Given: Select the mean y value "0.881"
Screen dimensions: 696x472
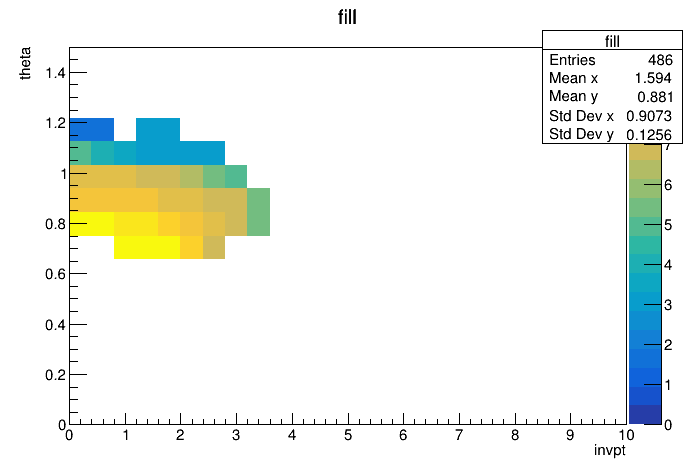Looking at the screenshot, I should [655, 97].
